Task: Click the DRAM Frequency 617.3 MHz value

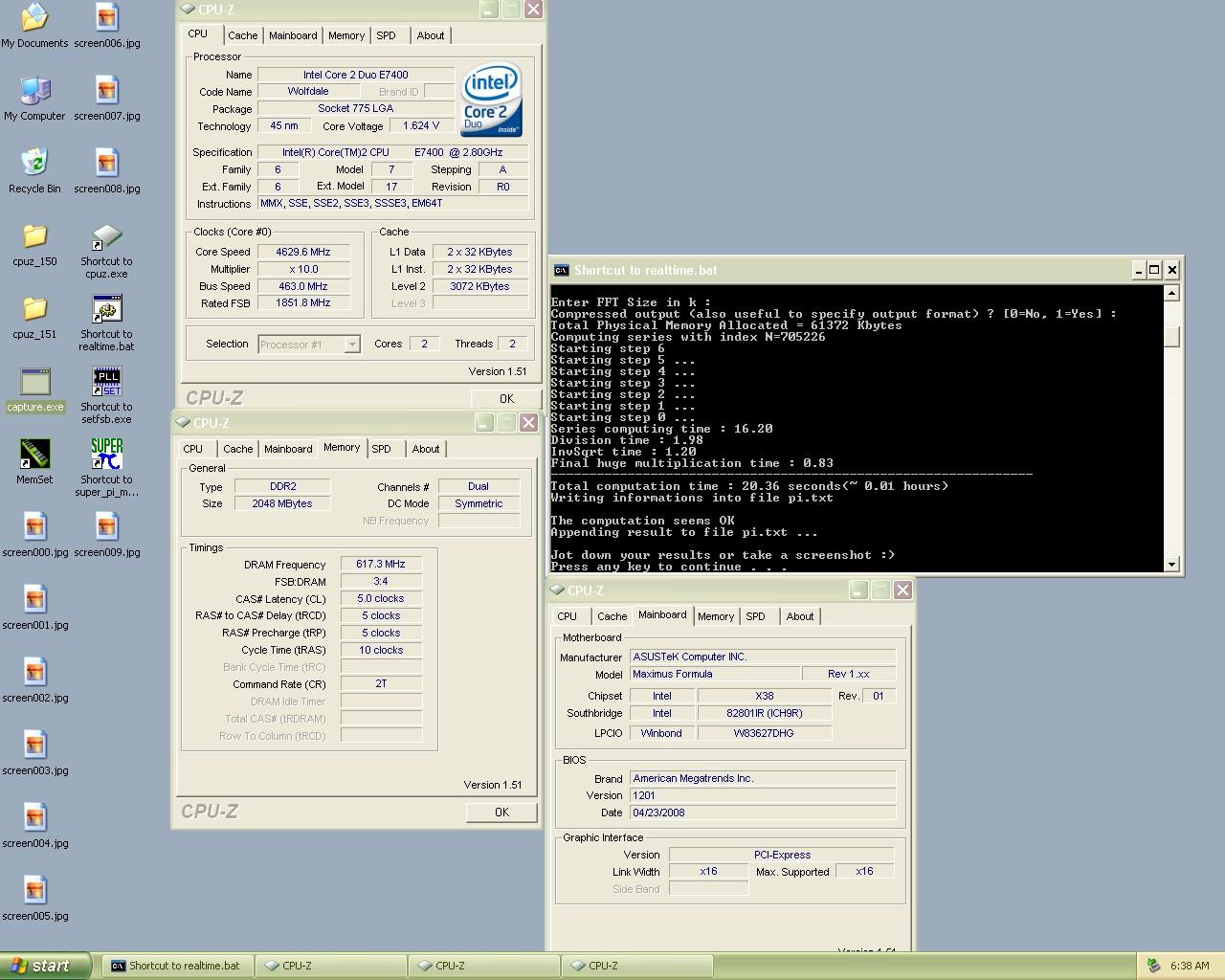Action: click(x=381, y=564)
